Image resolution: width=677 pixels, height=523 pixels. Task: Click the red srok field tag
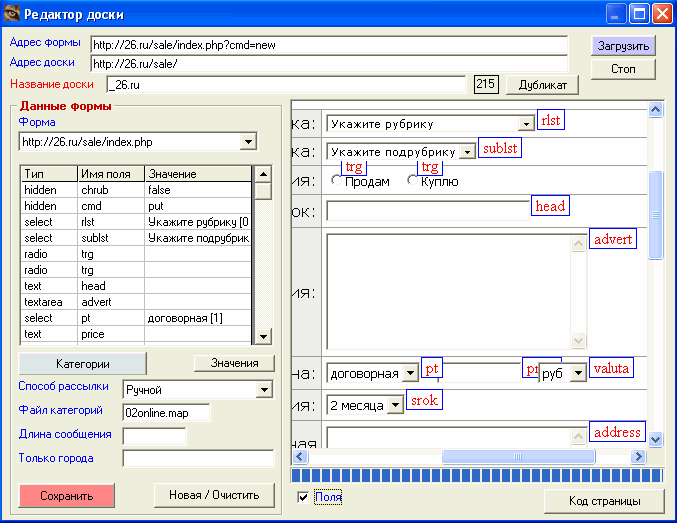coord(424,400)
